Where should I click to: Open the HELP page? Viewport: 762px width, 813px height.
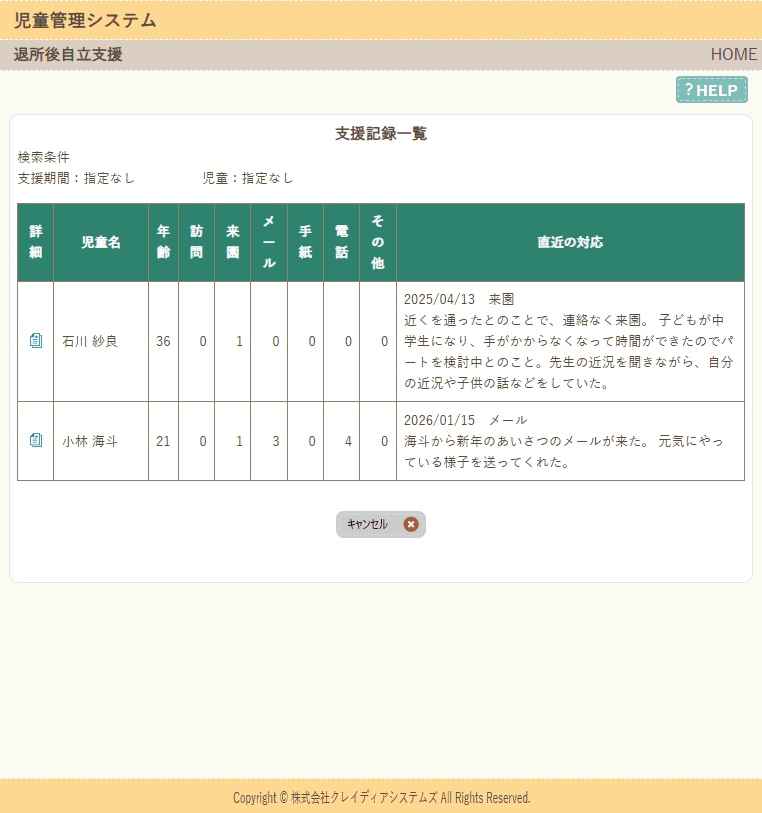pos(711,90)
